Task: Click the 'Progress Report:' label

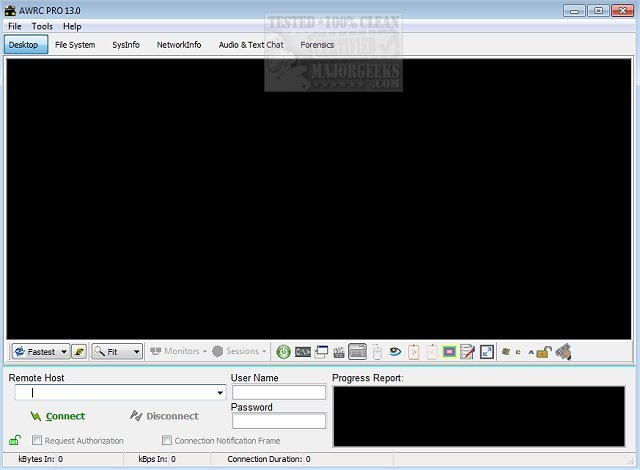Action: pyautogui.click(x=367, y=378)
